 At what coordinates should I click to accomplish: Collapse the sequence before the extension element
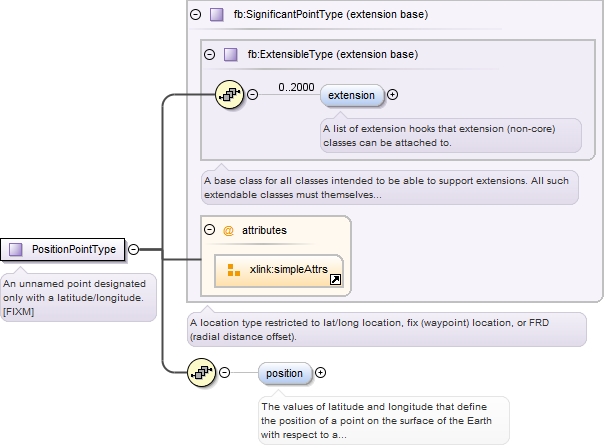(252, 95)
